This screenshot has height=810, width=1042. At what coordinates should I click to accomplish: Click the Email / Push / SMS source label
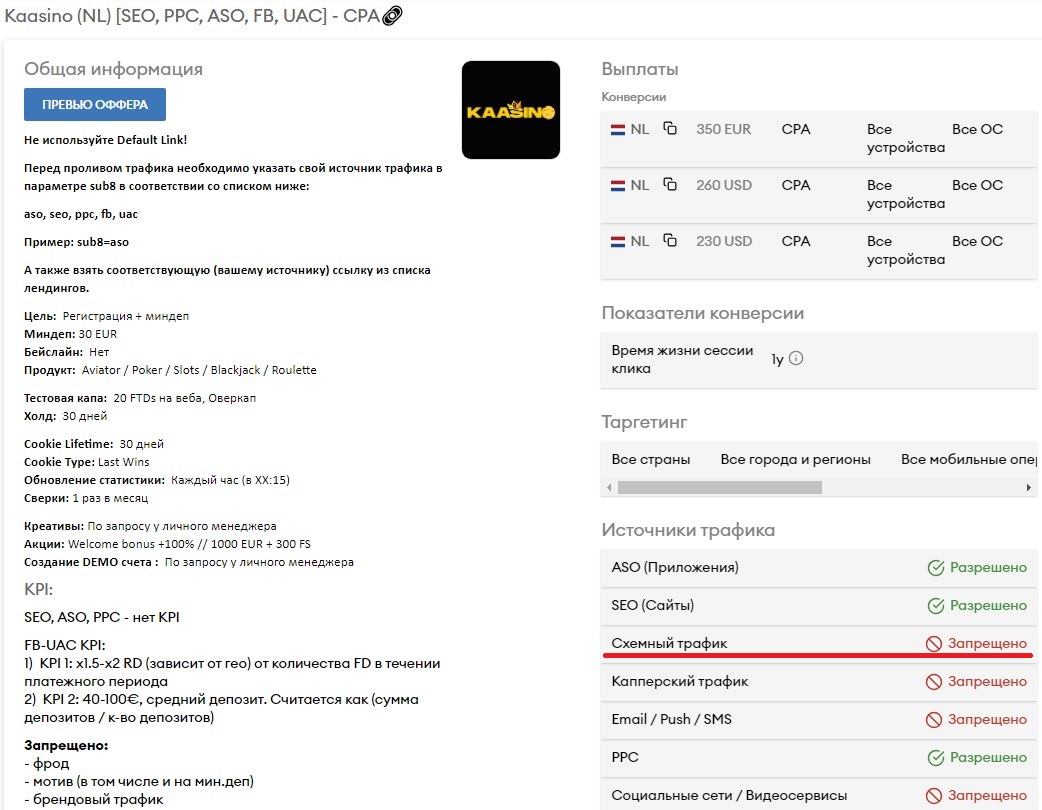(x=671, y=719)
